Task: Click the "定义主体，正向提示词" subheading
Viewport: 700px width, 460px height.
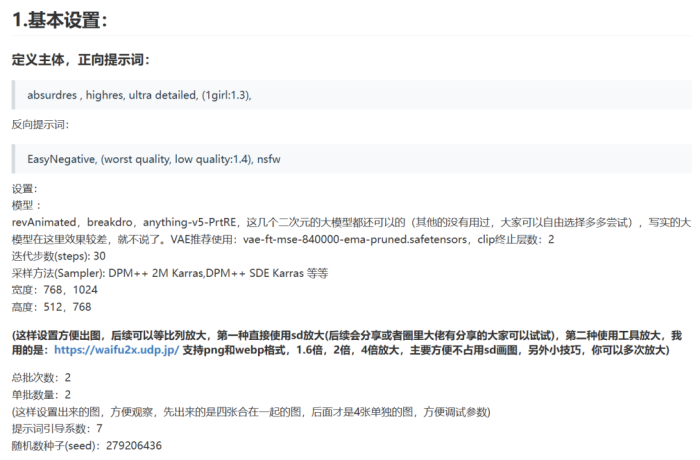Action: pos(81,60)
